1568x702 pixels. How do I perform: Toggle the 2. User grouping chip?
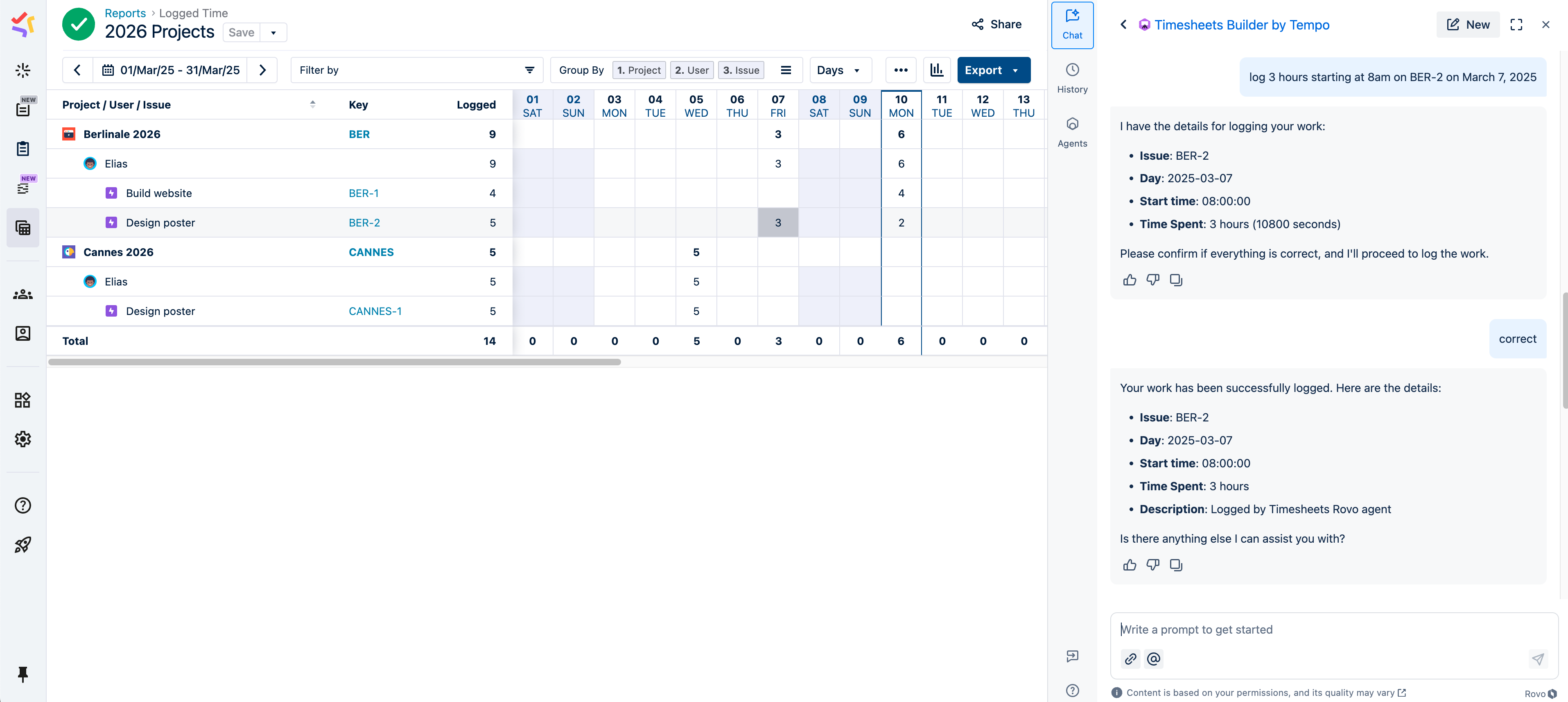pos(691,70)
